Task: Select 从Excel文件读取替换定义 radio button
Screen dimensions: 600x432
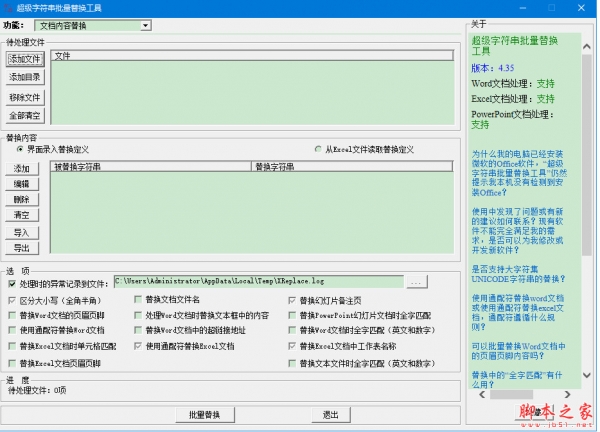Action: click(x=318, y=149)
